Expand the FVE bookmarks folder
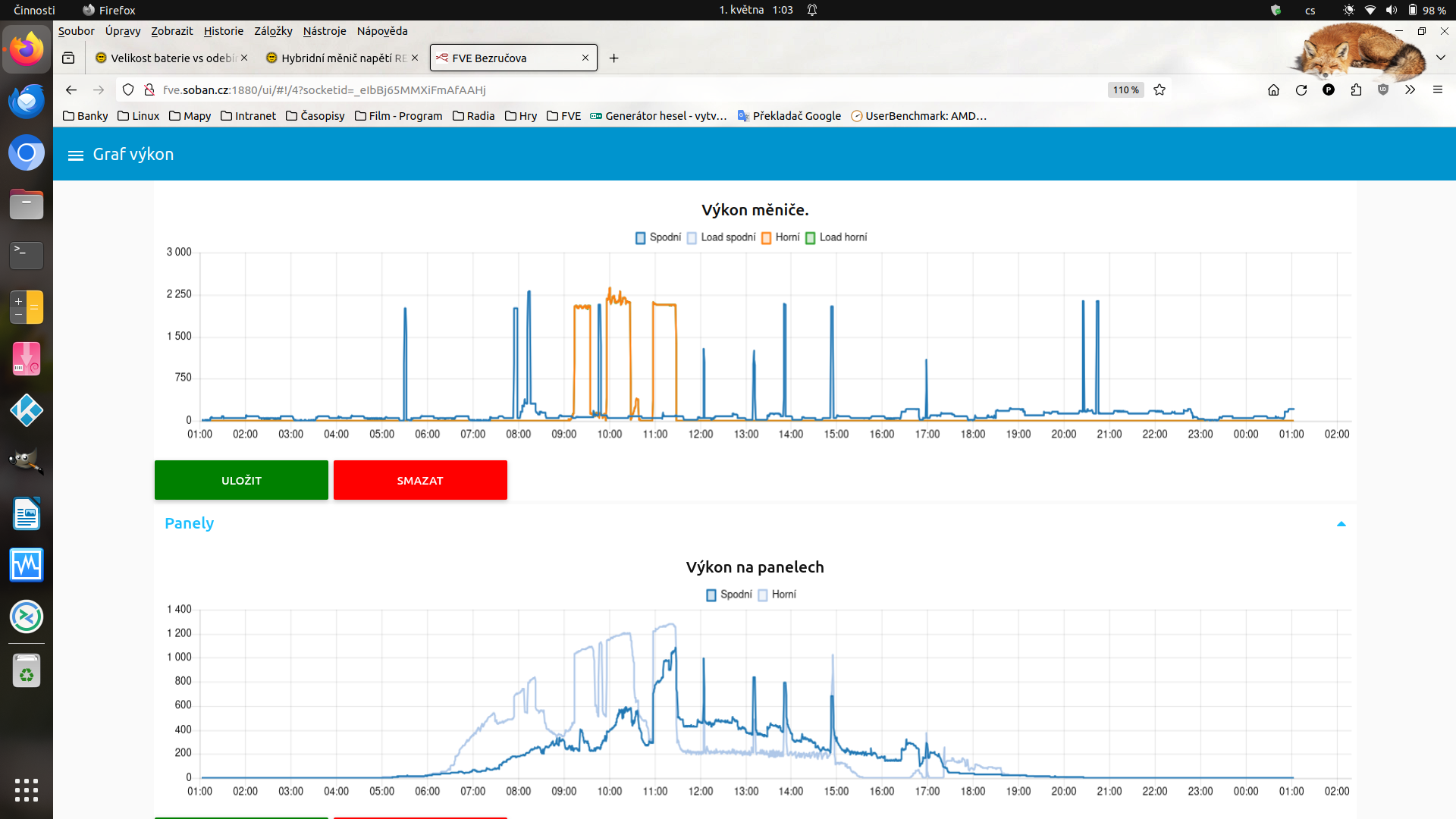This screenshot has height=819, width=1456. [563, 116]
